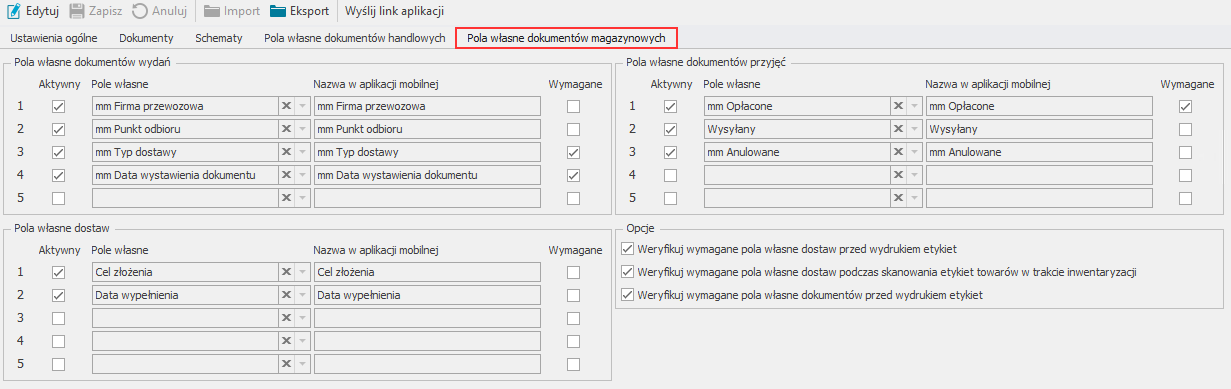1231x389 pixels.
Task: Open dropdown of 'mm Opłacone' field
Action: [915, 106]
